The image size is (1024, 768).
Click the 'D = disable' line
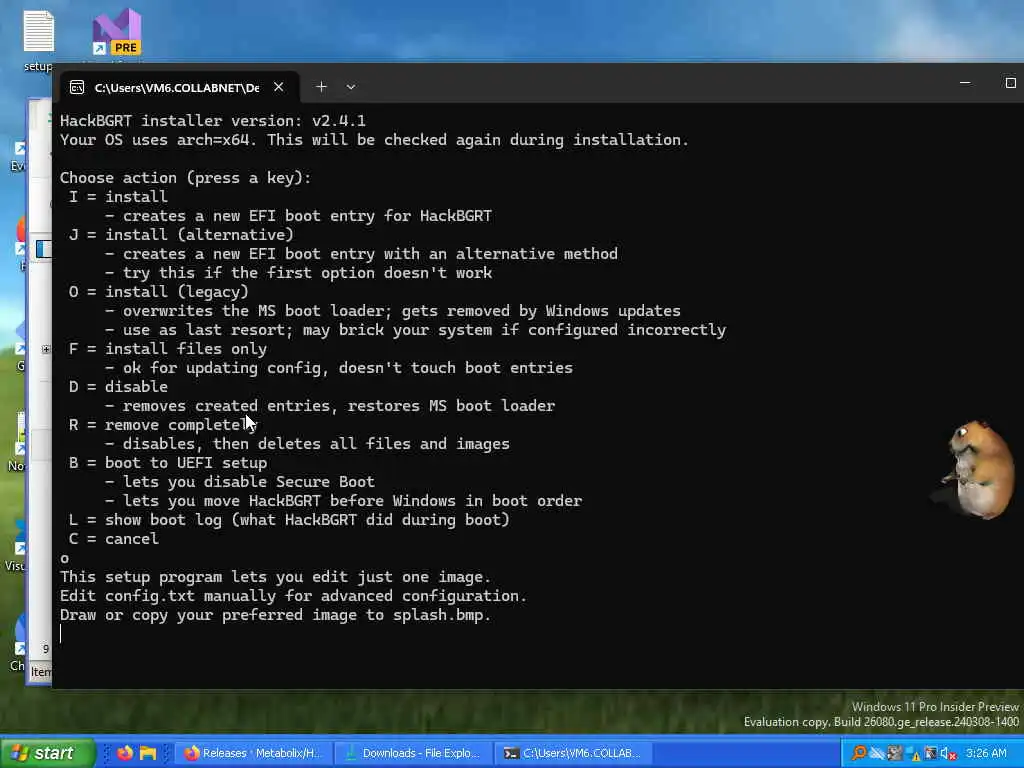118,387
